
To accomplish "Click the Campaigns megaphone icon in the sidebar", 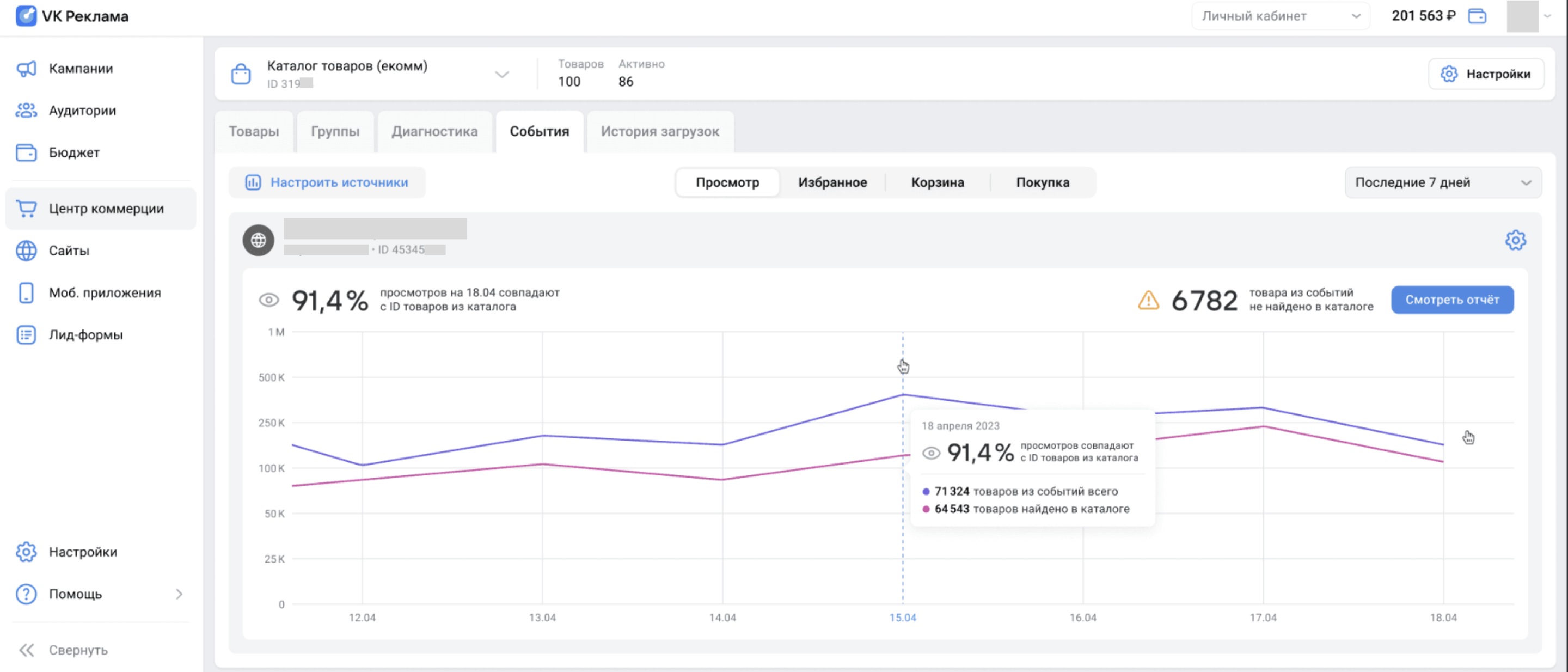I will [x=26, y=68].
